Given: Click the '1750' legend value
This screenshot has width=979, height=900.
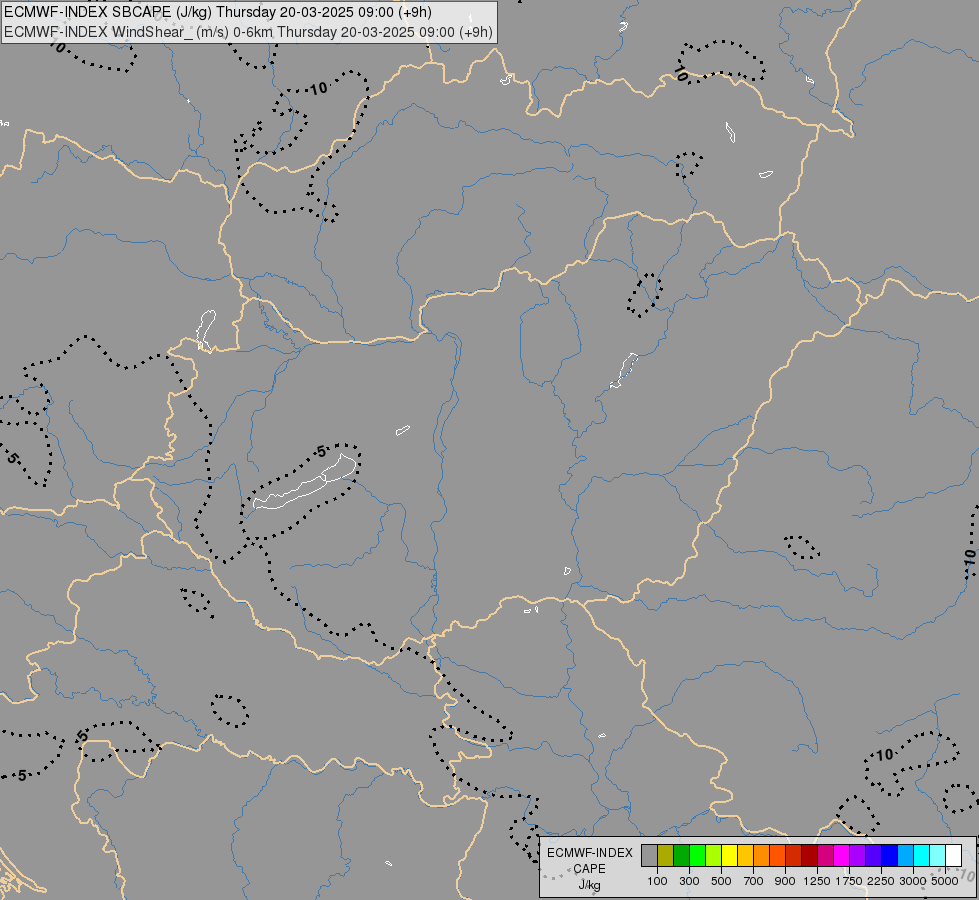Looking at the screenshot, I should pyautogui.click(x=849, y=881).
